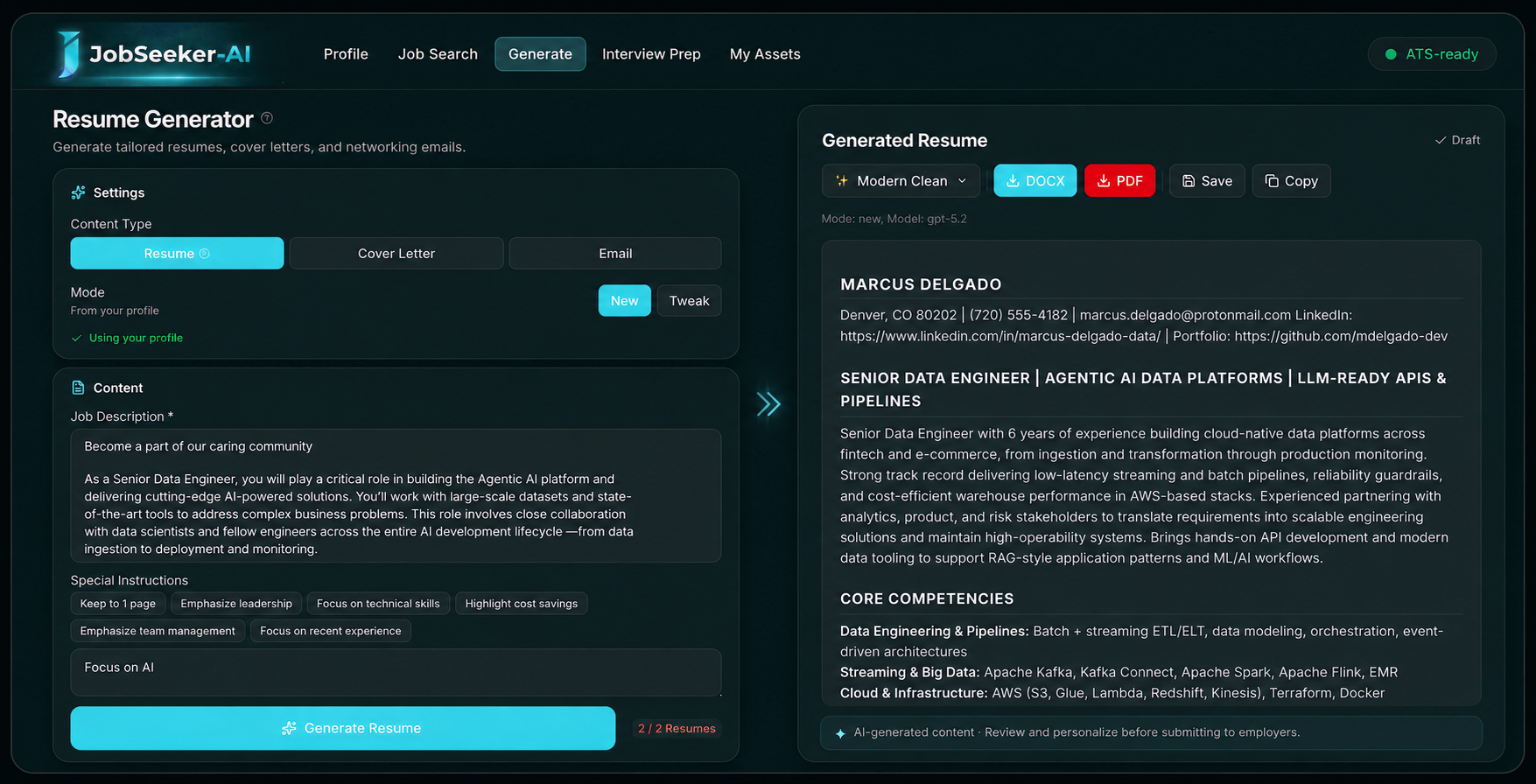Select Cover Letter content type
This screenshot has width=1536, height=784.
click(396, 253)
